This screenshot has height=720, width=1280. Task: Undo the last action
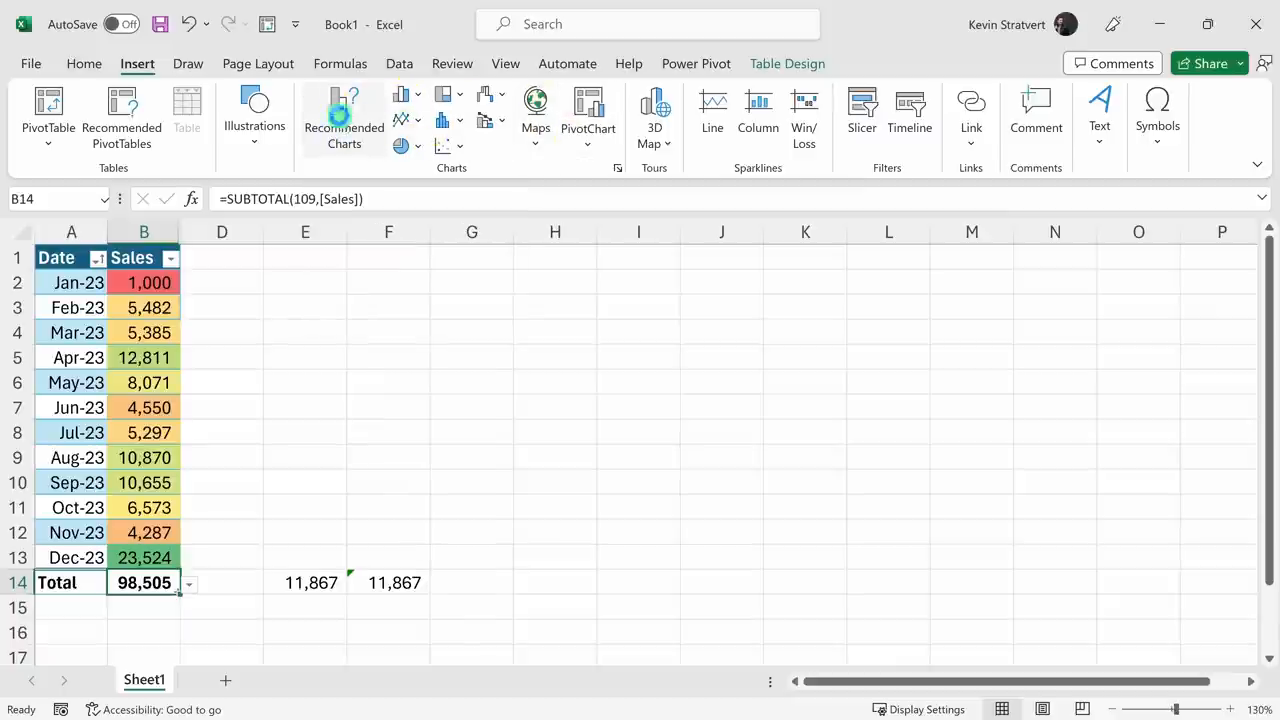click(188, 24)
